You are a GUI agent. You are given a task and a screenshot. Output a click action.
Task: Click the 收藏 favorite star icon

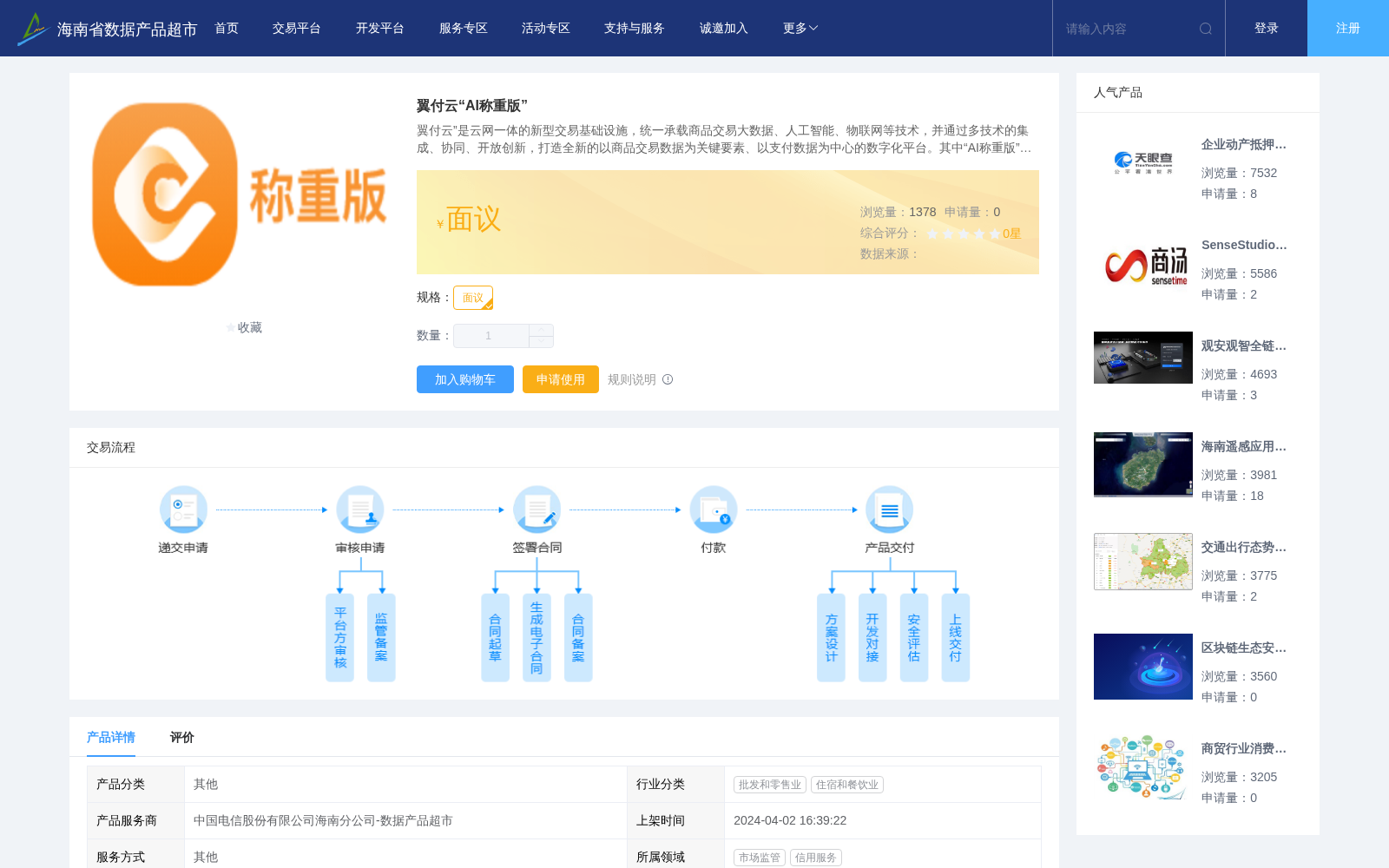(x=231, y=327)
